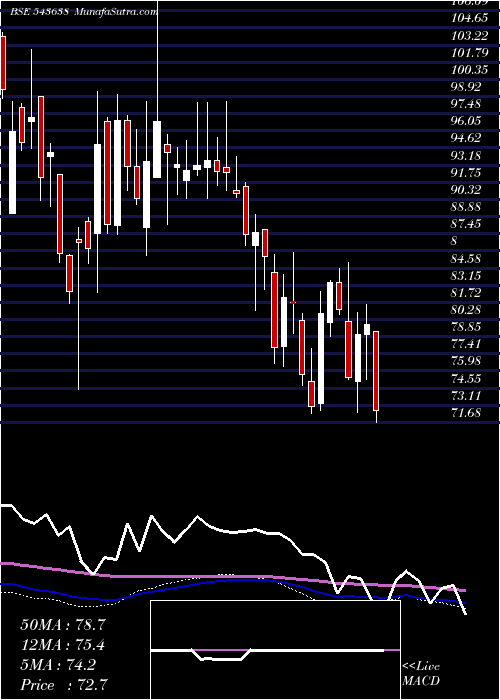Select the 93.18 price axis label
The image size is (500, 700).
point(466,155)
